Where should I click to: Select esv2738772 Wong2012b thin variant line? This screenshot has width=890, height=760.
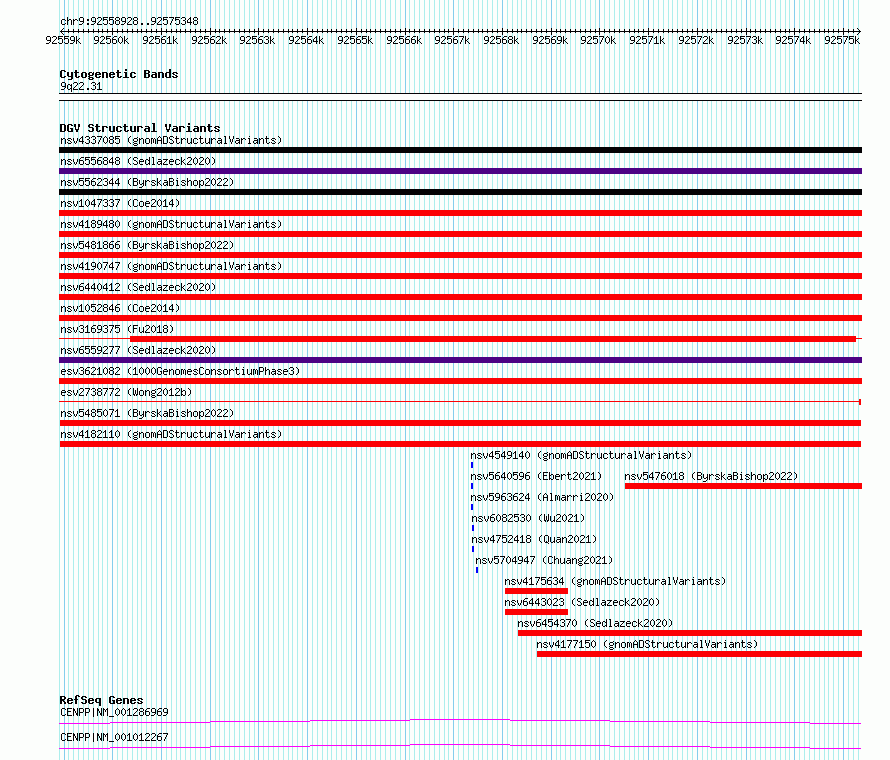(x=460, y=402)
